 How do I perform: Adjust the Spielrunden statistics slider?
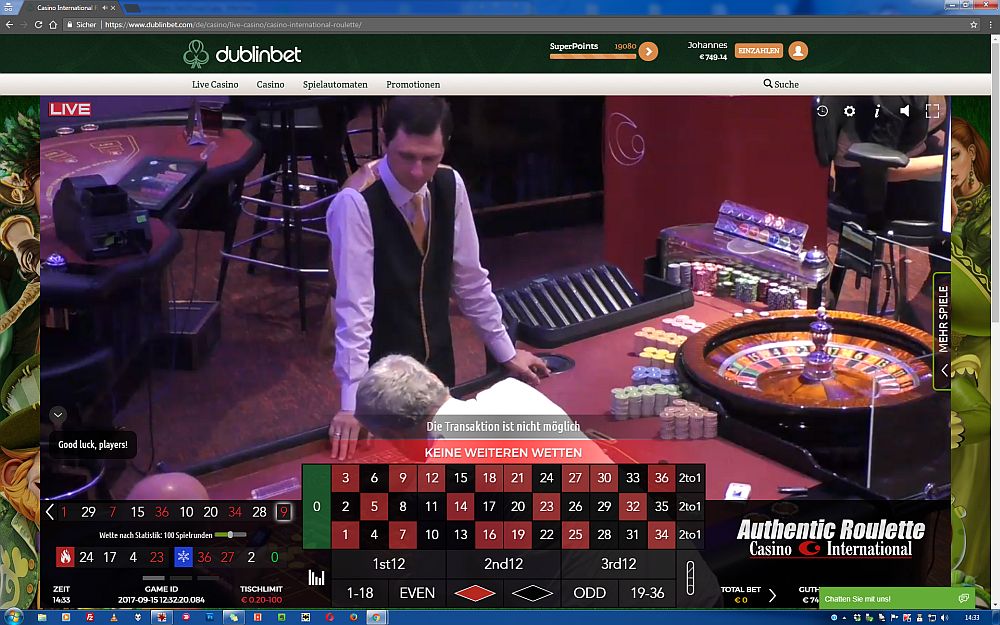[x=232, y=535]
